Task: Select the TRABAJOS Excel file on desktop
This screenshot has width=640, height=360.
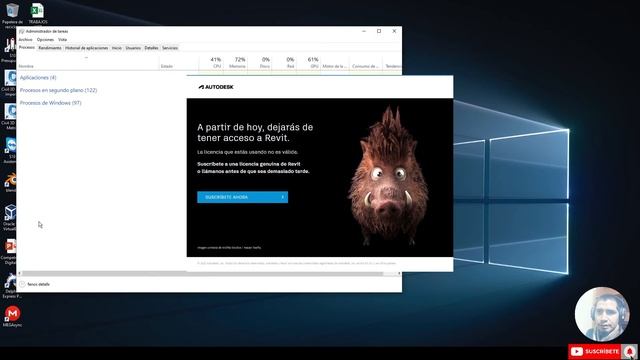Action: (x=38, y=13)
